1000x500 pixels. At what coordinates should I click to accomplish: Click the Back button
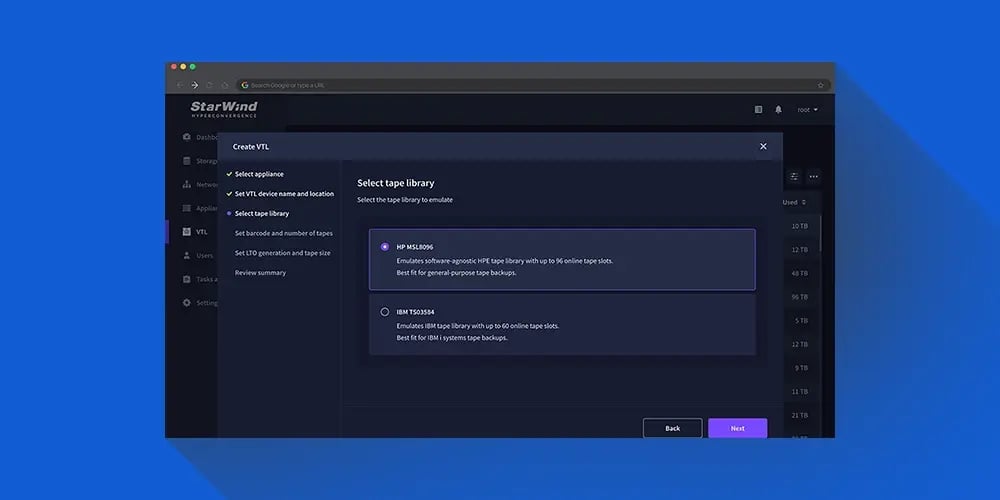672,428
